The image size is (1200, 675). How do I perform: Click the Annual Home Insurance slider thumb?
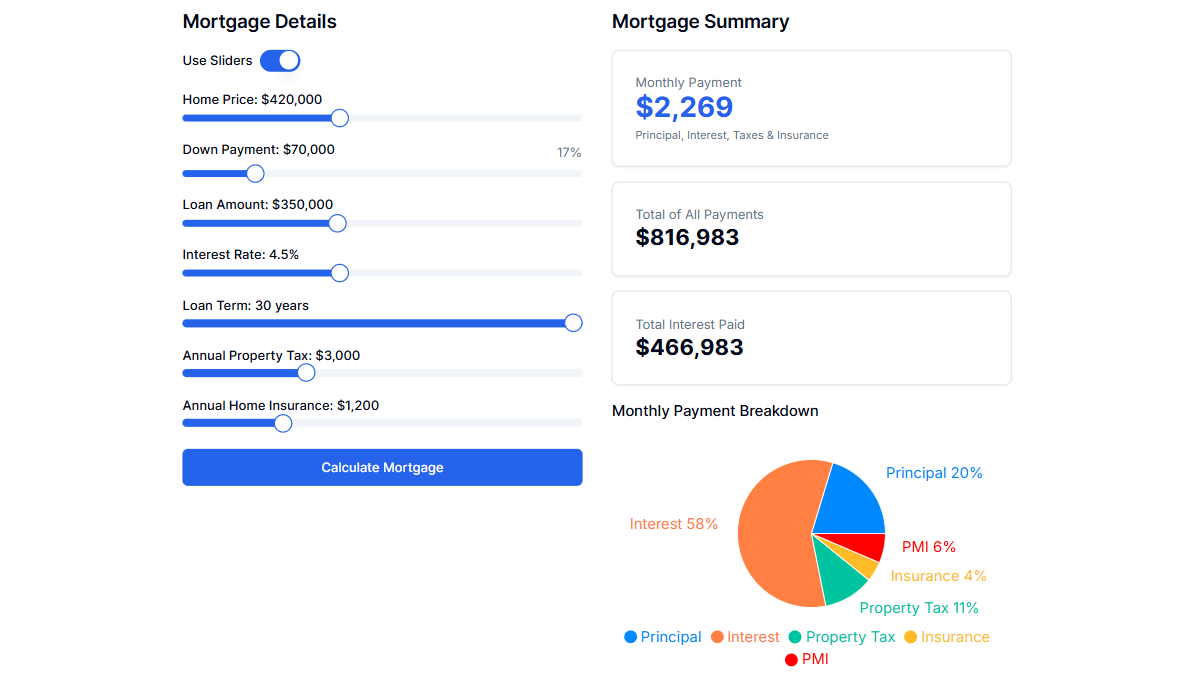[x=282, y=422]
